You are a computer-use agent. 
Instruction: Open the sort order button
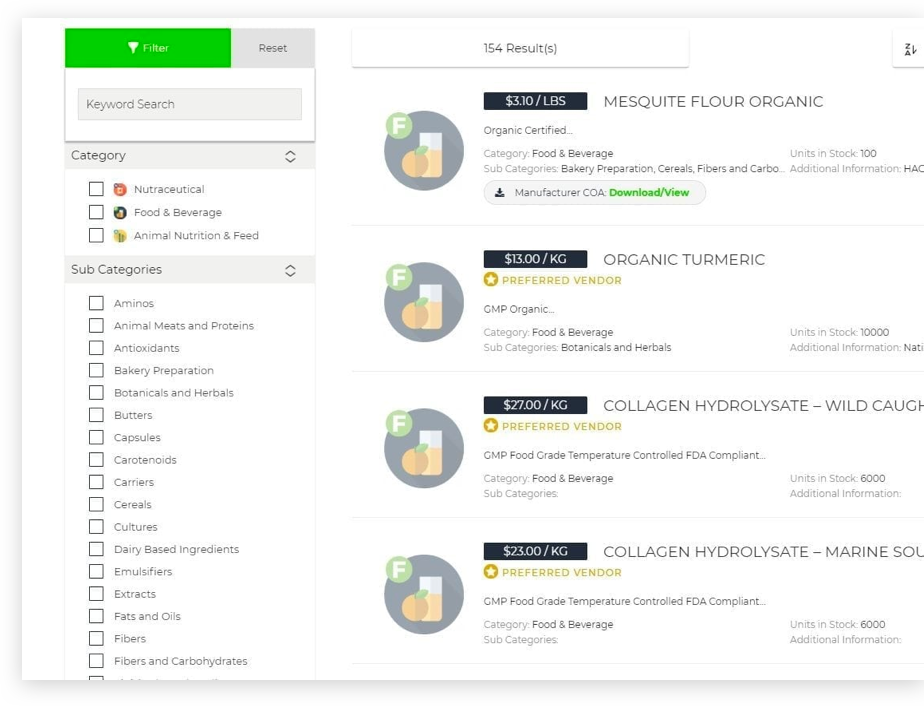[x=909, y=49]
